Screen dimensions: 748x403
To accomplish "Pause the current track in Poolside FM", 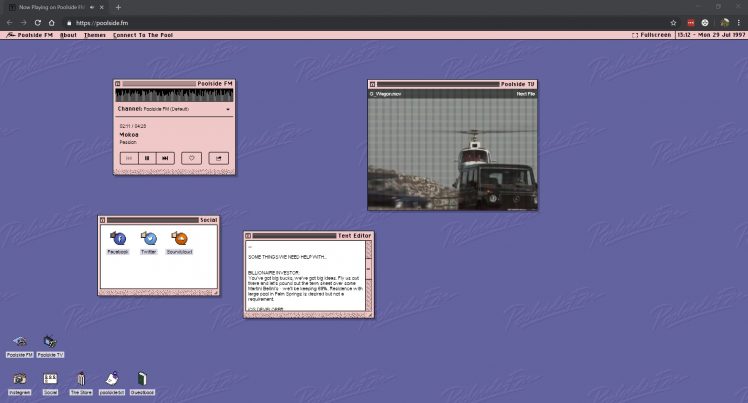I will [147, 158].
